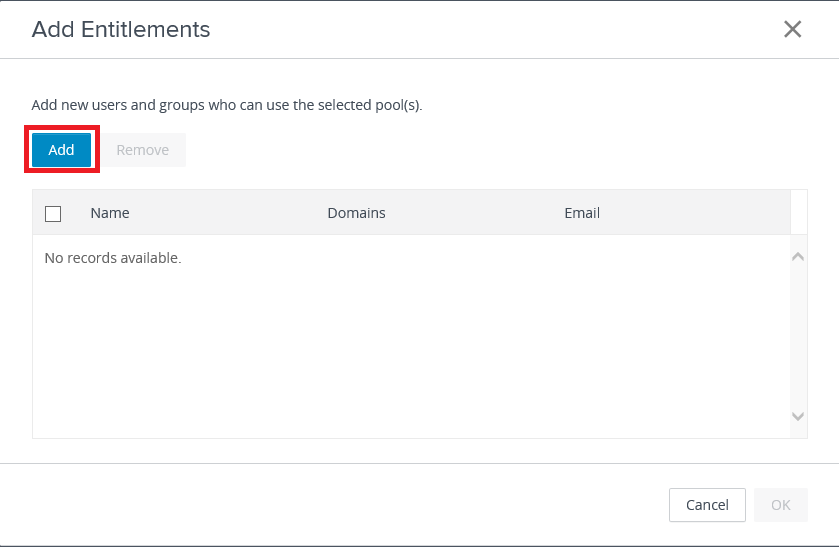Sort by the Domains column header
This screenshot has height=547, width=839.
(356, 213)
